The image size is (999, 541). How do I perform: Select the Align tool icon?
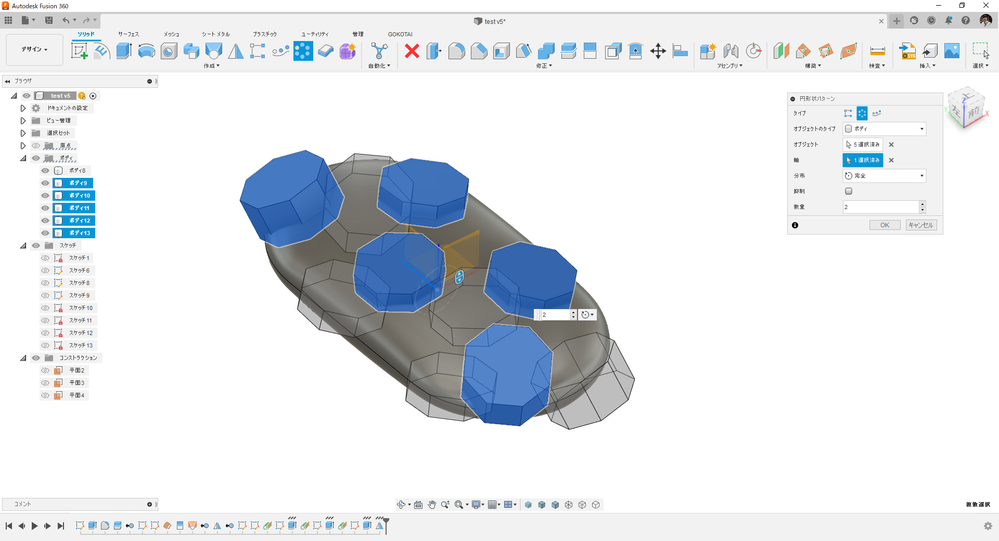pyautogui.click(x=680, y=51)
